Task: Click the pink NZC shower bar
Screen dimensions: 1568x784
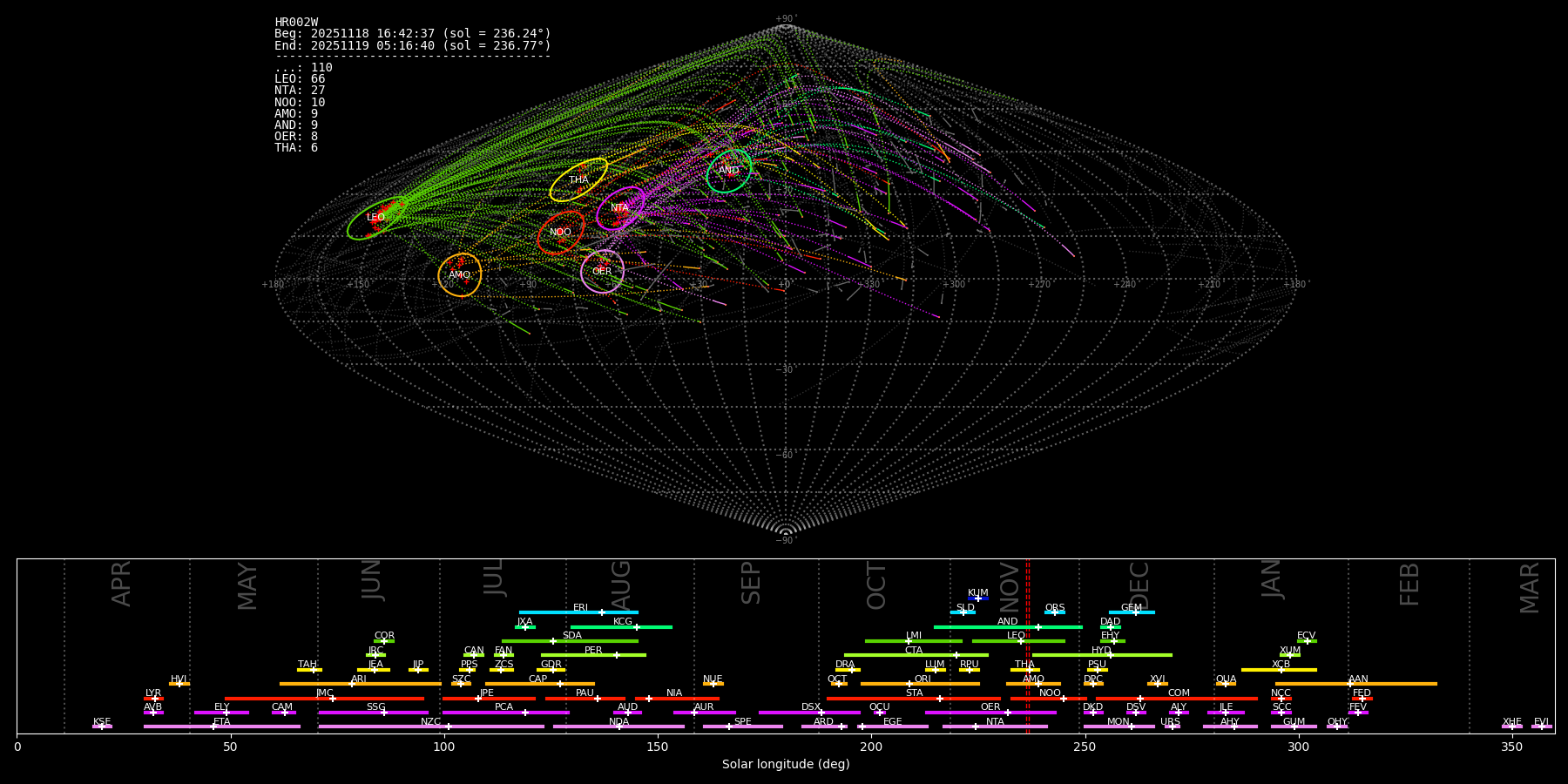Action: click(431, 727)
